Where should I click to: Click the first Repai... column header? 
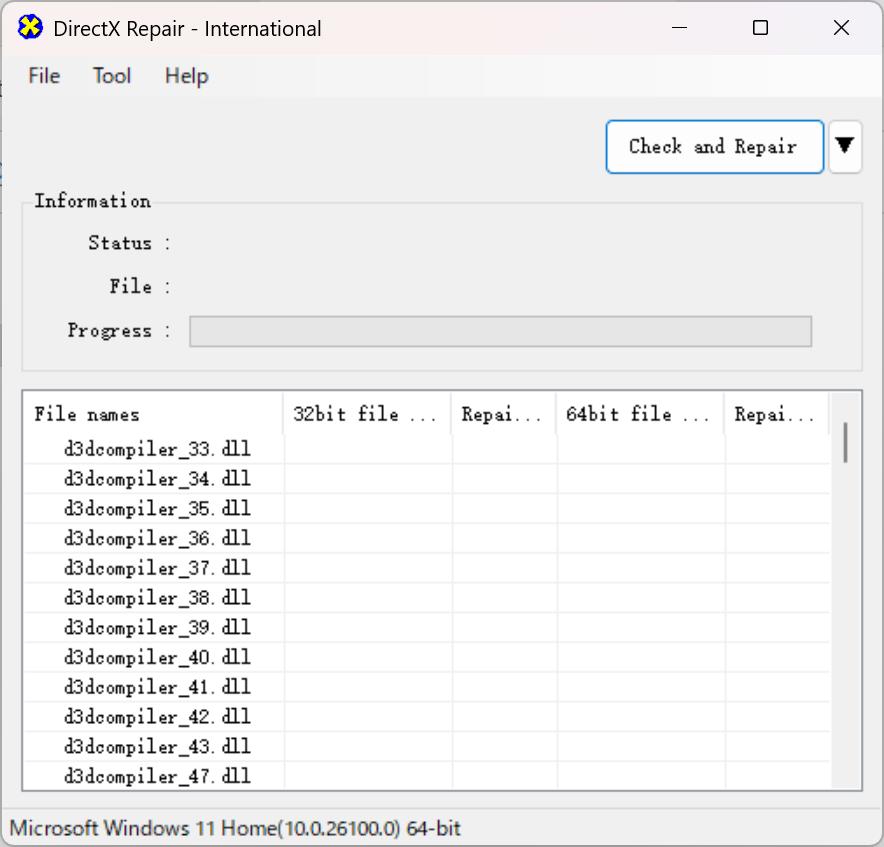pyautogui.click(x=503, y=414)
